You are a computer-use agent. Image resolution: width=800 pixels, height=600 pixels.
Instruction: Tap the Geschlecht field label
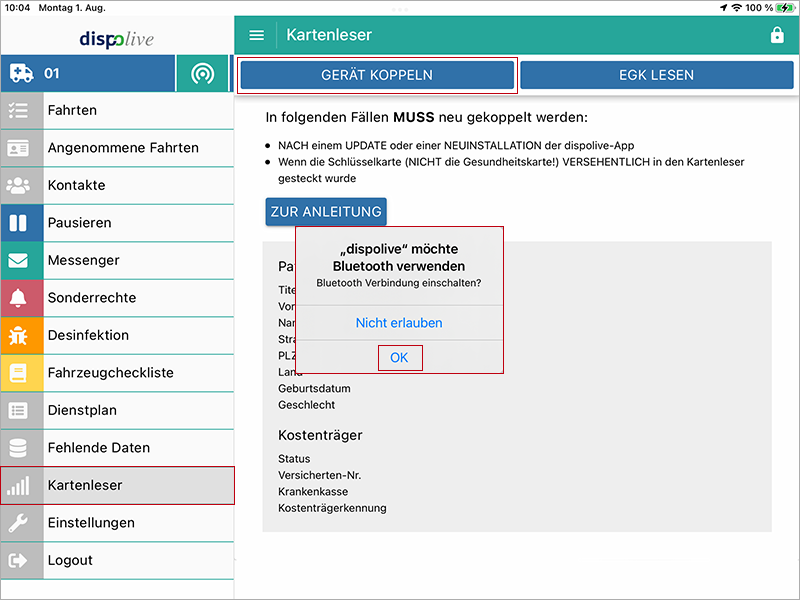tap(307, 405)
